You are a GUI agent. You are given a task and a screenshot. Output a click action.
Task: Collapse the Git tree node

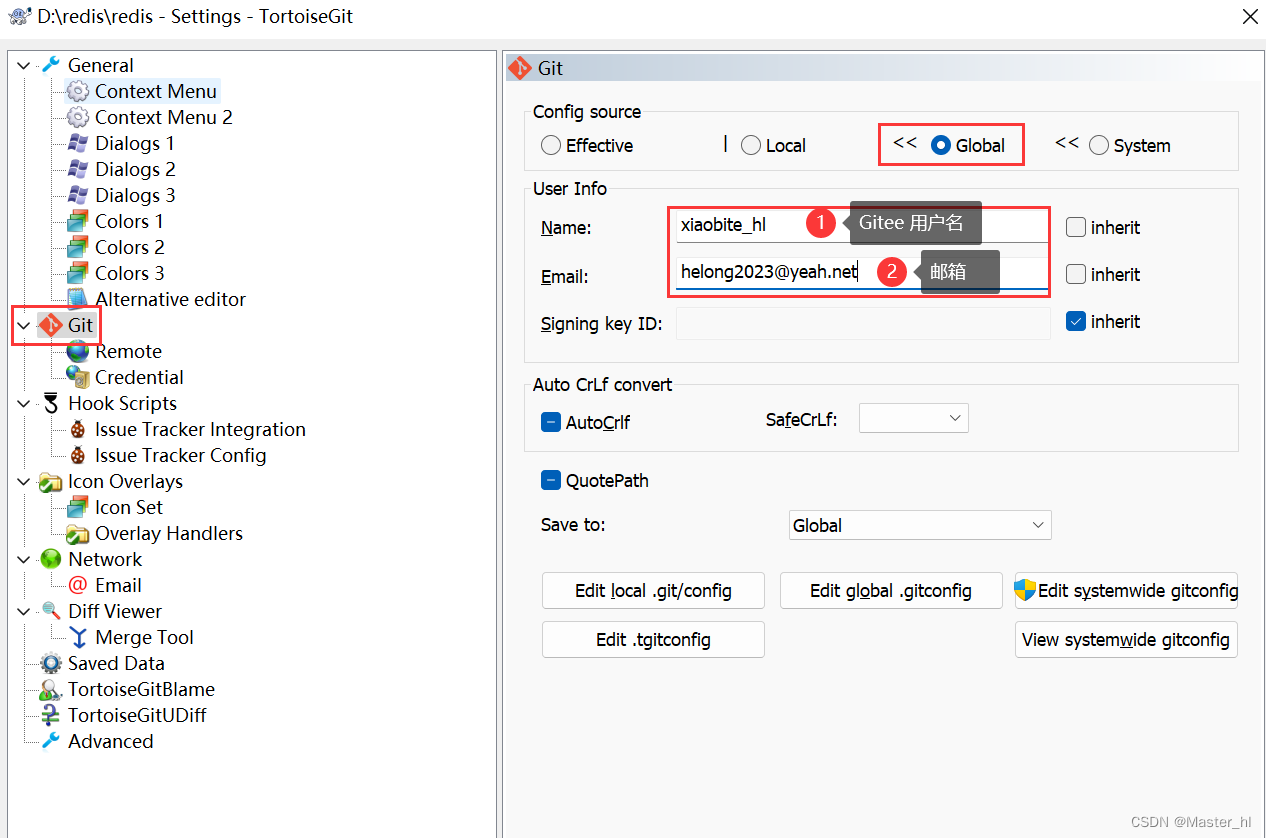24,325
